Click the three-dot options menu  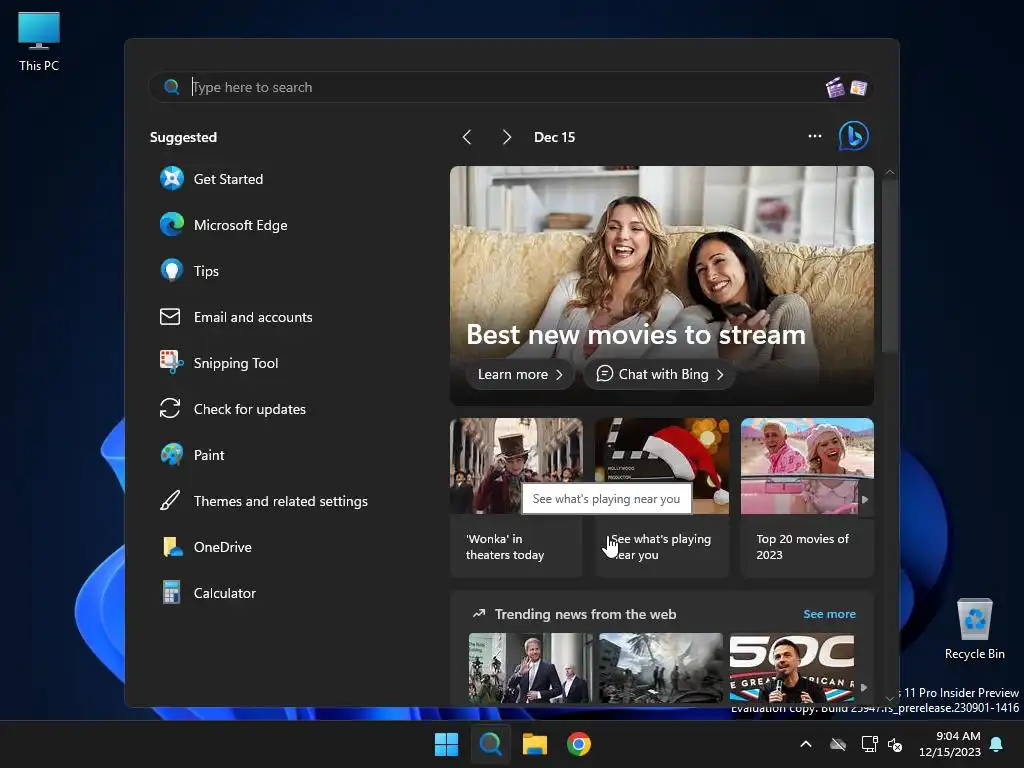(x=814, y=136)
